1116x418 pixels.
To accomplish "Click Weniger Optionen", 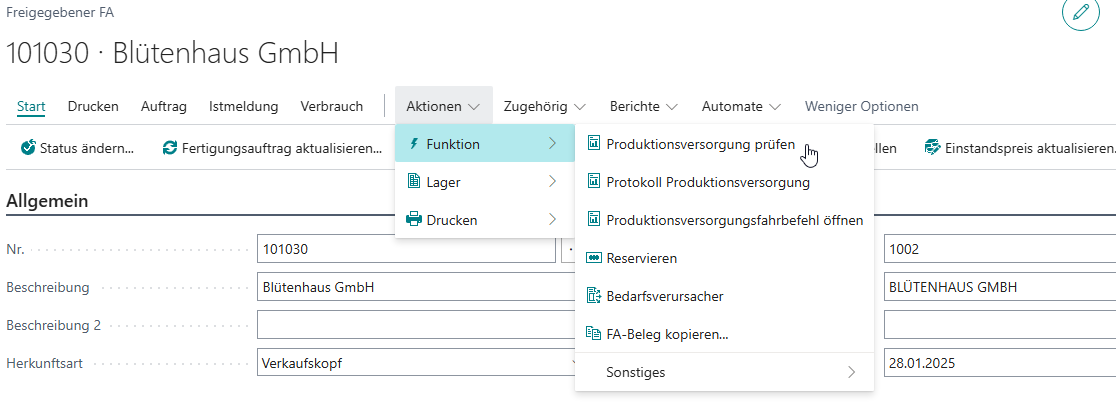I will pos(861,106).
